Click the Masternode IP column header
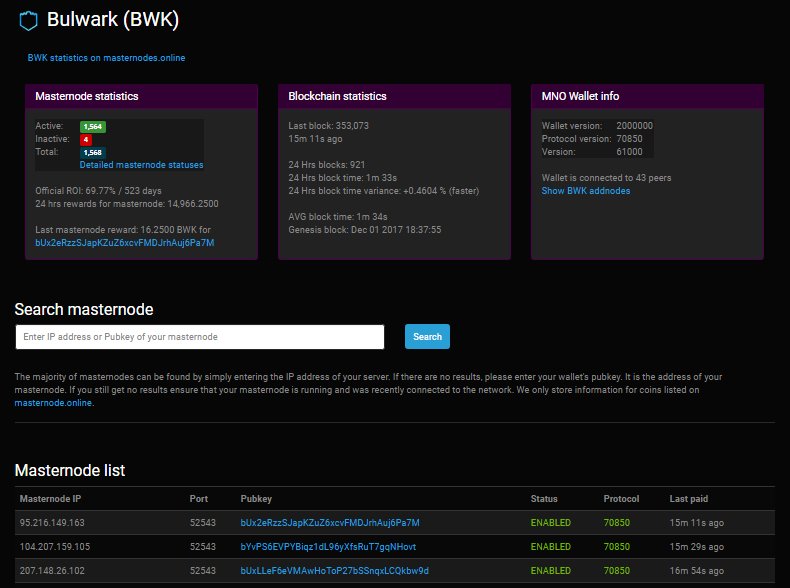 click(50, 499)
